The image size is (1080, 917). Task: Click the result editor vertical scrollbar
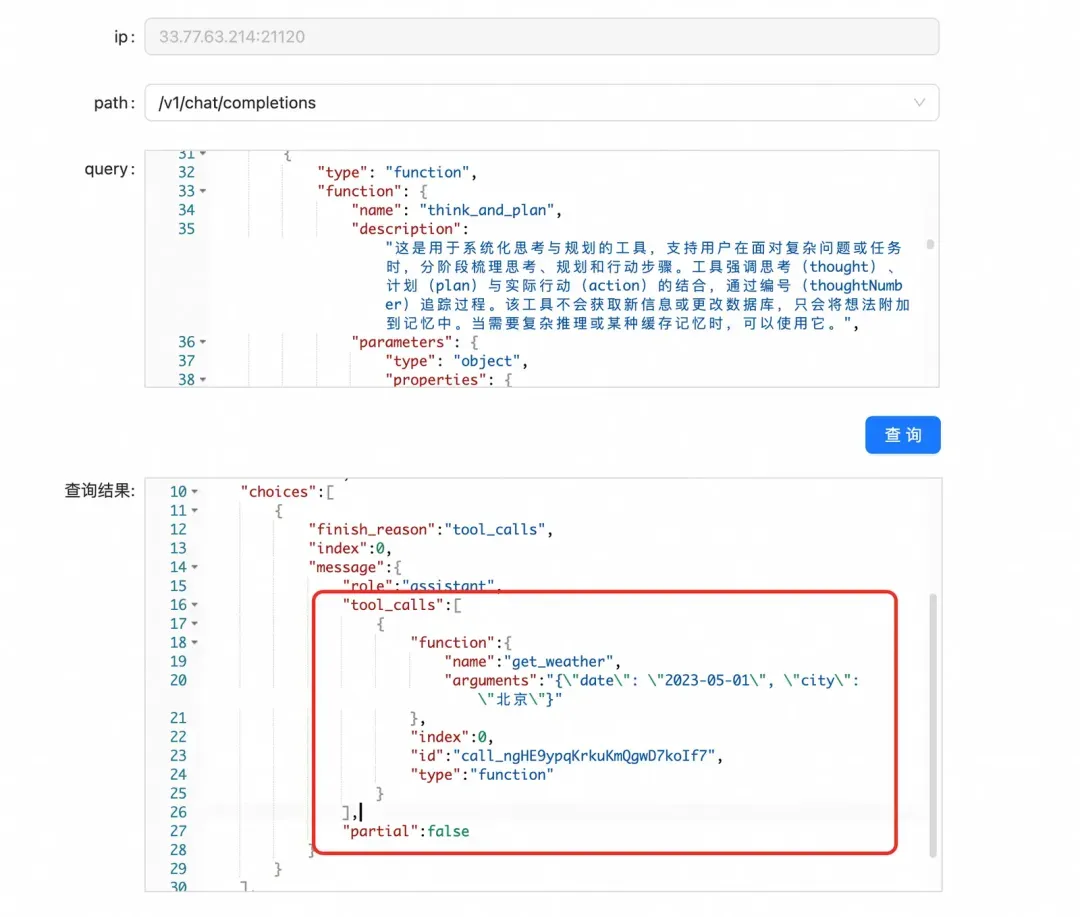tap(933, 720)
